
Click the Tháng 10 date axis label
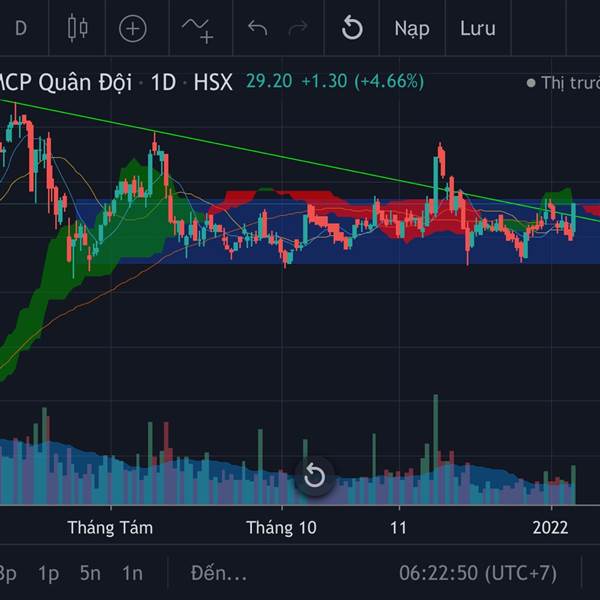pos(281,528)
